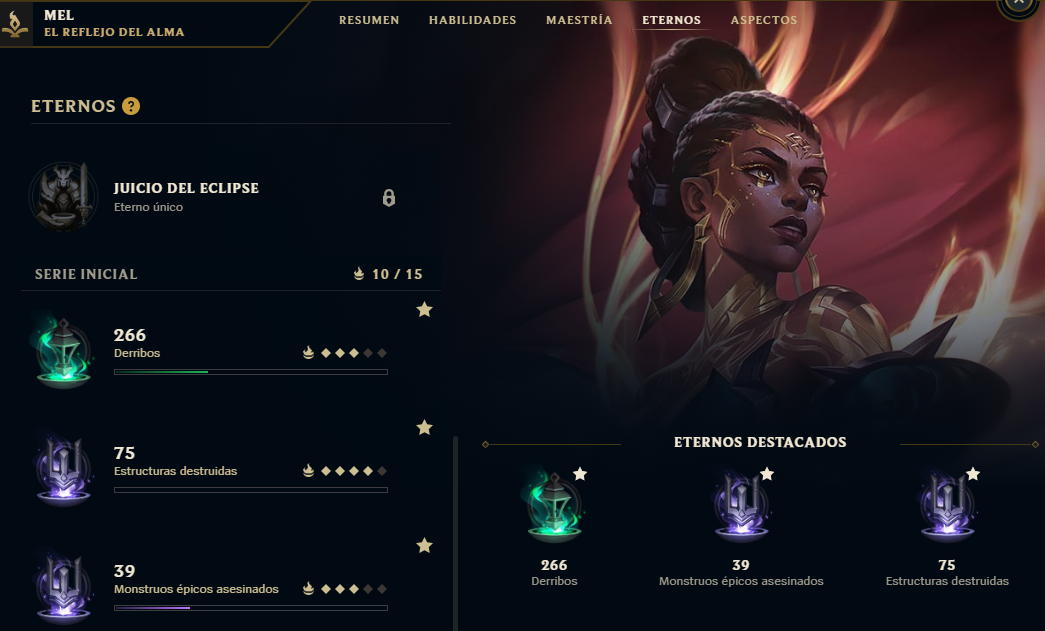Screen dimensions: 1045x631
Task: Select featured Monstruos épicos asesinados with 39
Action: click(x=741, y=528)
